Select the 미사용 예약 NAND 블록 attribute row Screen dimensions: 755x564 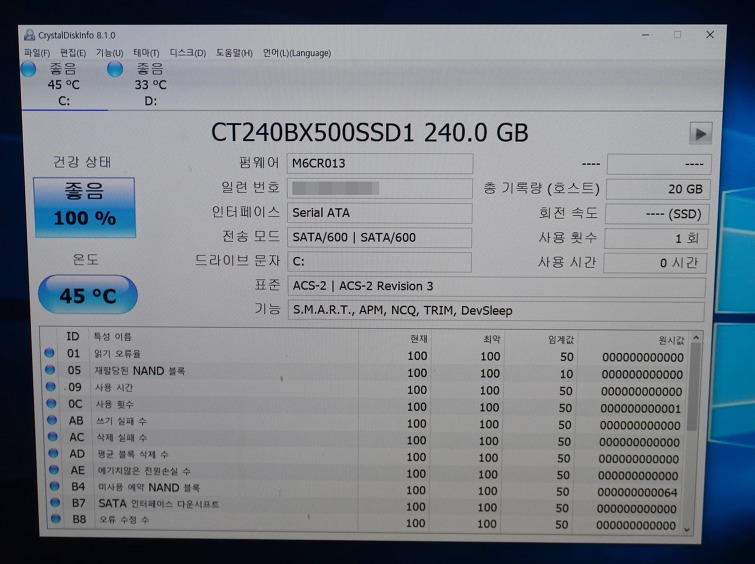(x=365, y=489)
